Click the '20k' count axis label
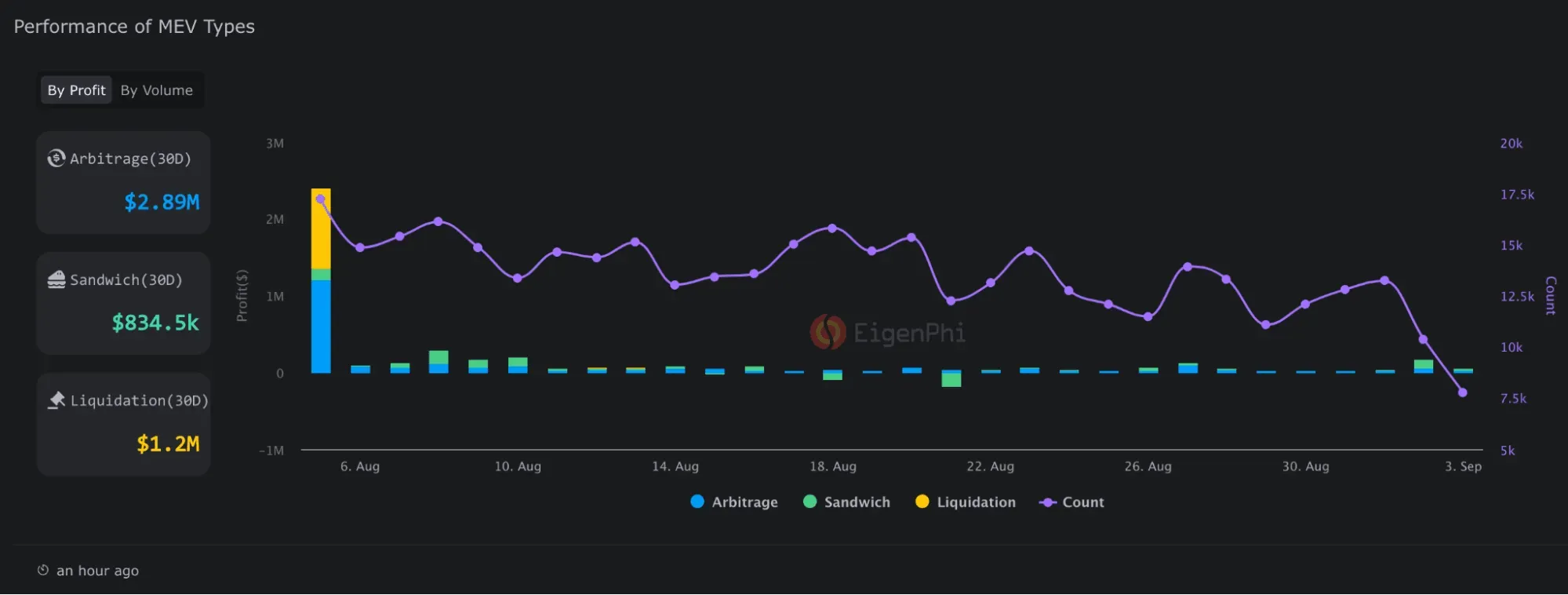This screenshot has width=1568, height=595. click(1512, 144)
